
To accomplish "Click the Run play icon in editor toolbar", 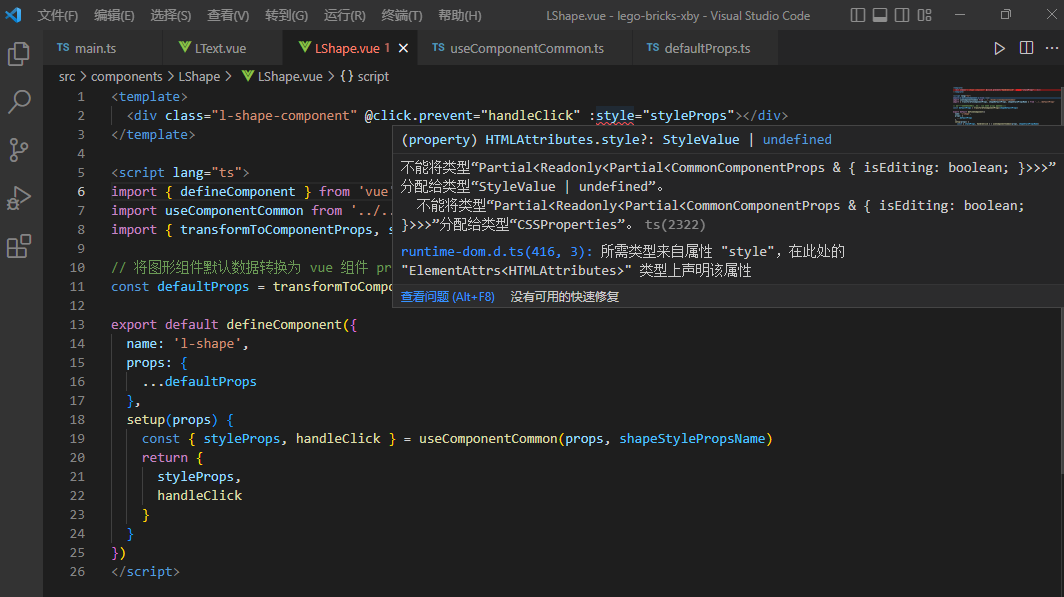I will tap(999, 48).
